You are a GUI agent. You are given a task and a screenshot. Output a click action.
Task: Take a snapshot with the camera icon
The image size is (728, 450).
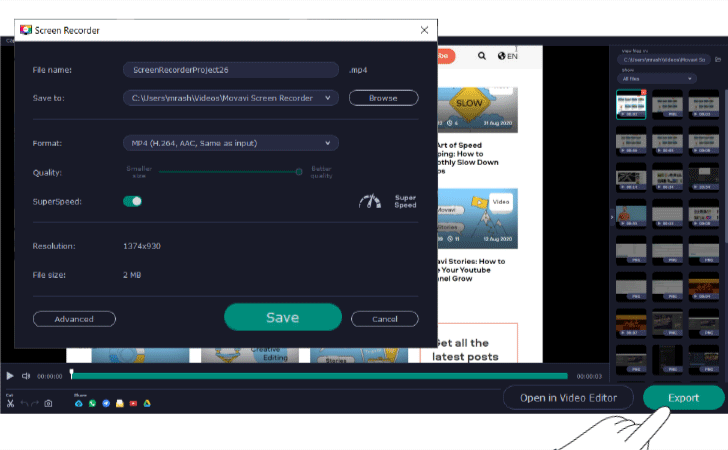pos(48,403)
